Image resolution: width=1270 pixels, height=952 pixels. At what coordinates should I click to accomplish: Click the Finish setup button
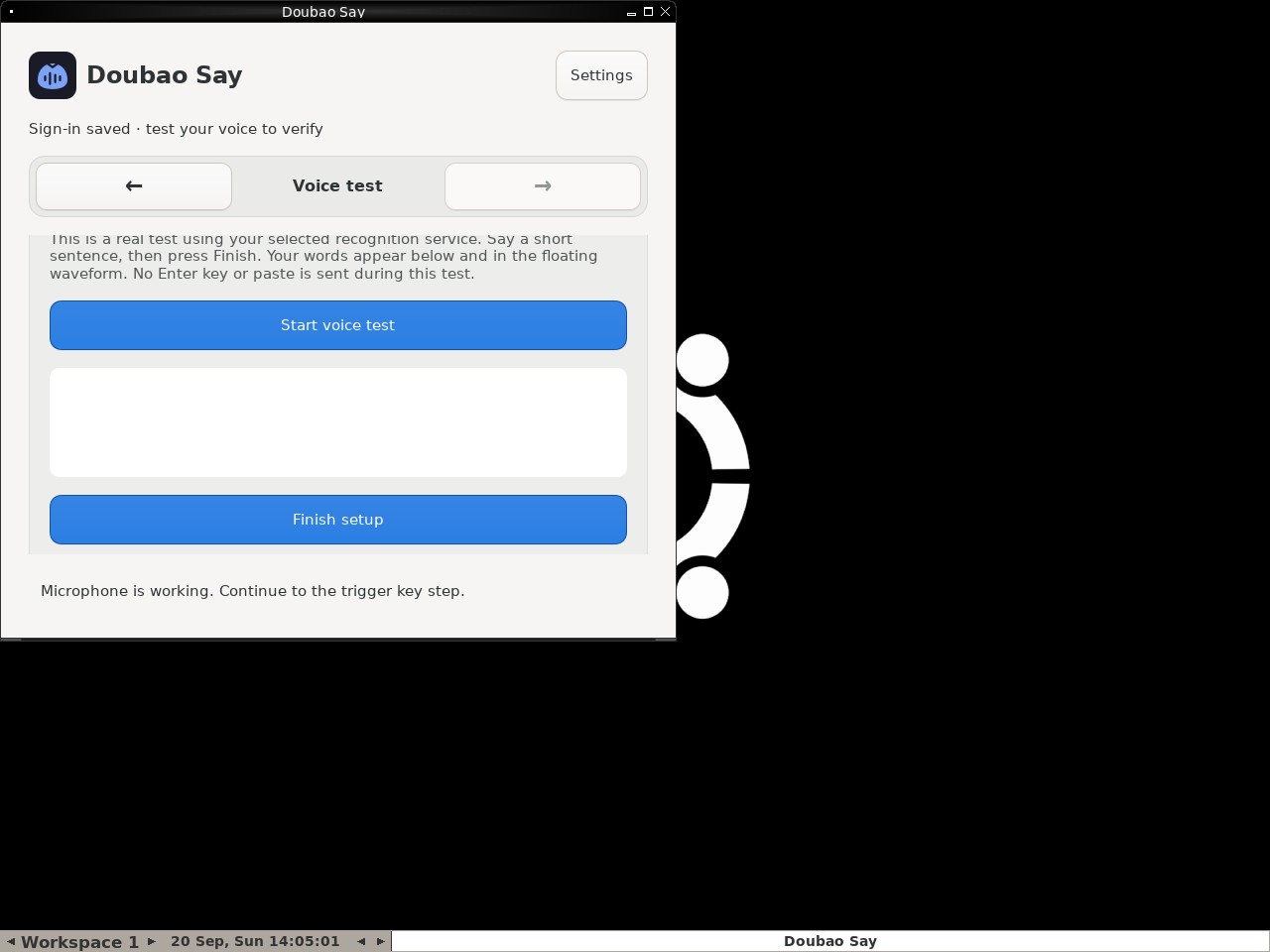point(338,520)
